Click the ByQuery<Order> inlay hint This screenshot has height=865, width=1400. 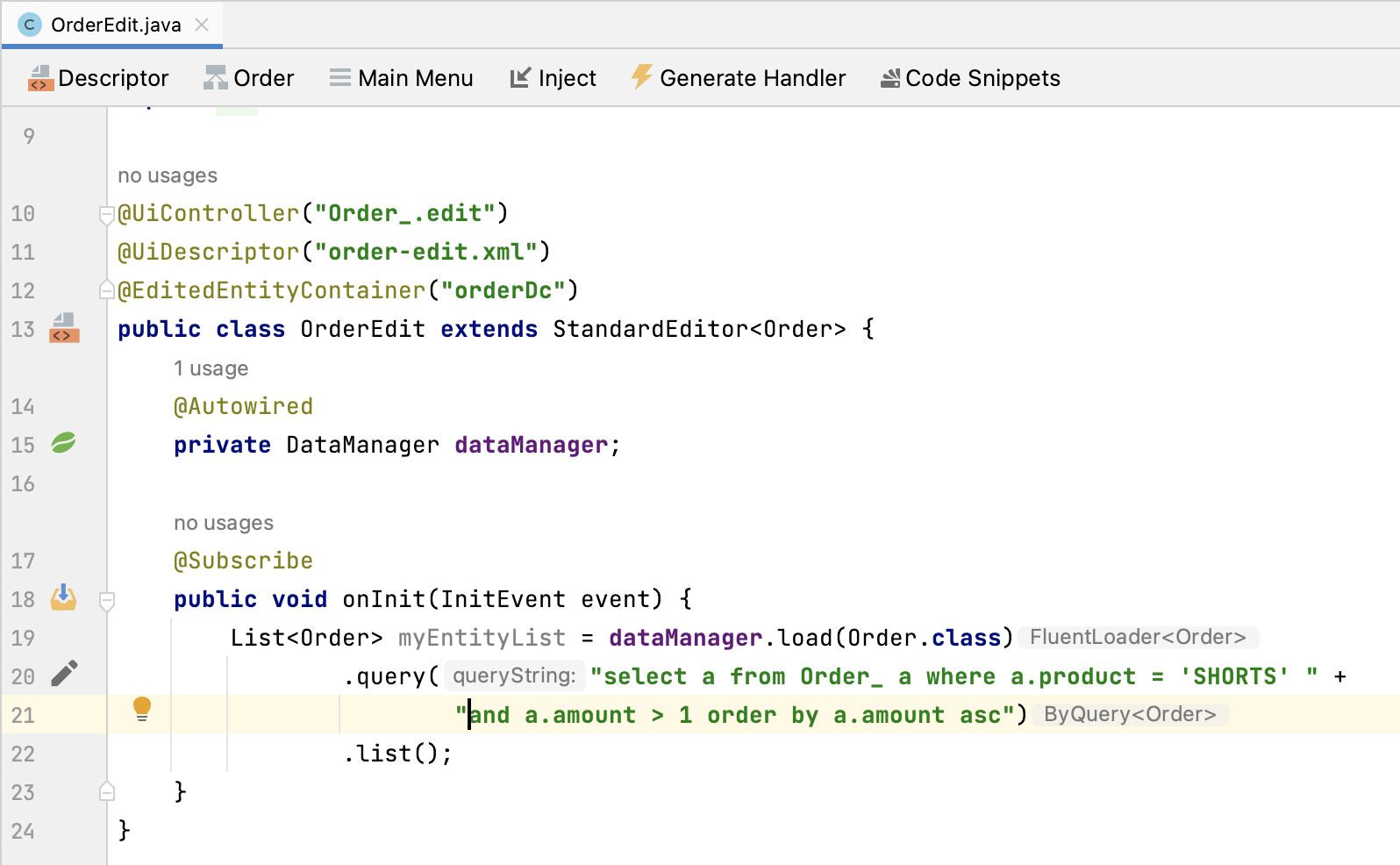[1130, 714]
